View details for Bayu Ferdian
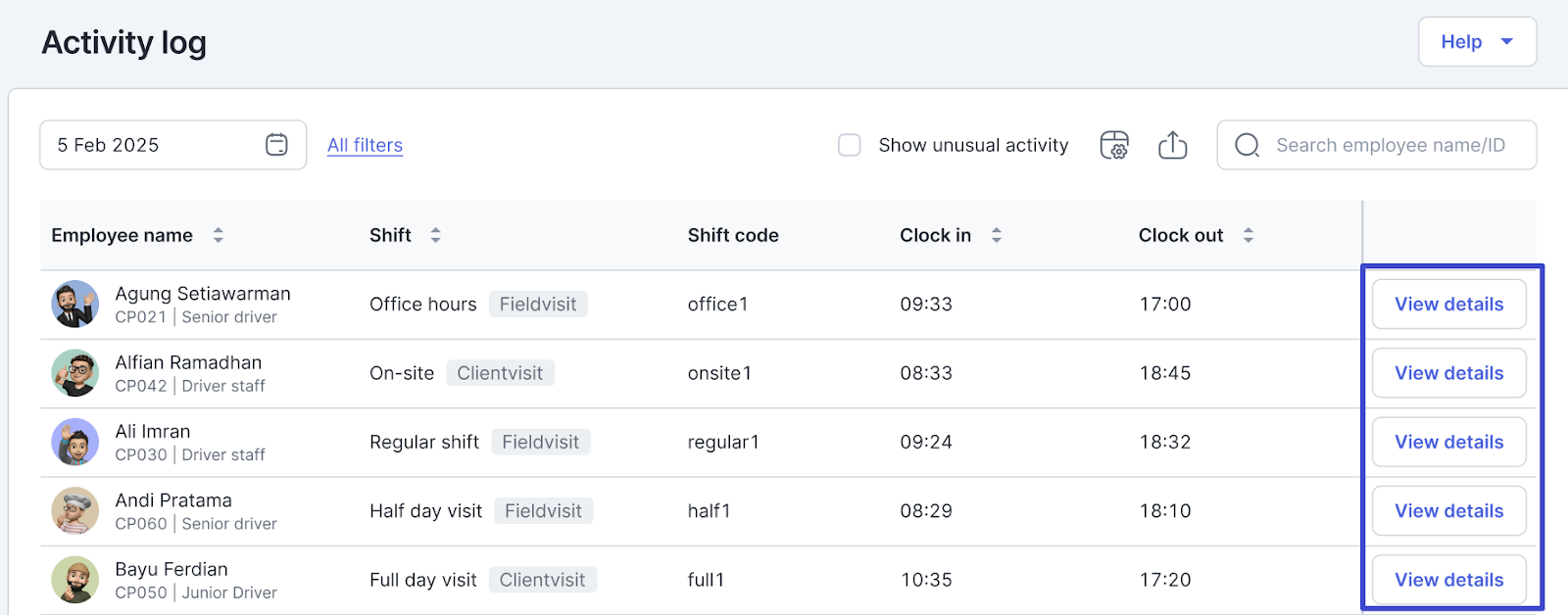This screenshot has width=1568, height=615. 1448,580
